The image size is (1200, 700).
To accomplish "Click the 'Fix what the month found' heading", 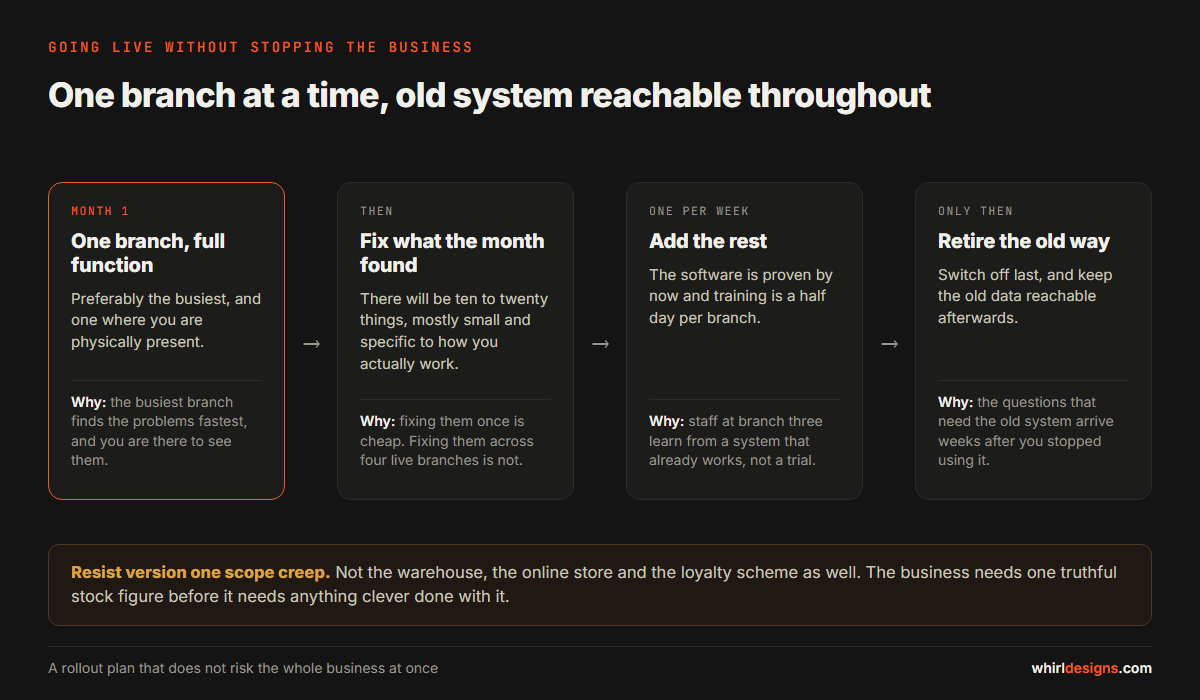I will click(452, 253).
